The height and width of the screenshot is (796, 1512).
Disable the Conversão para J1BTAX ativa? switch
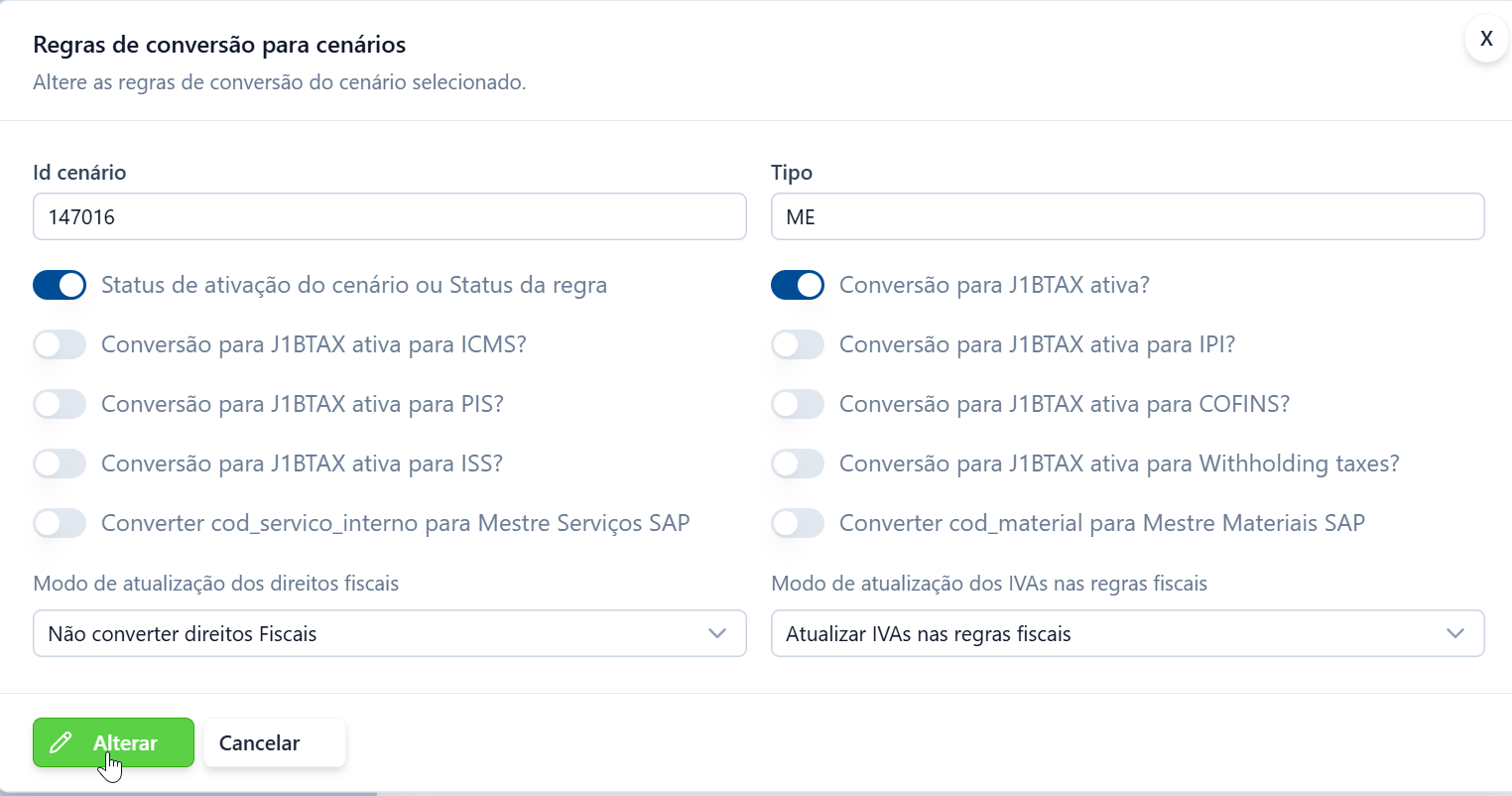tap(798, 285)
